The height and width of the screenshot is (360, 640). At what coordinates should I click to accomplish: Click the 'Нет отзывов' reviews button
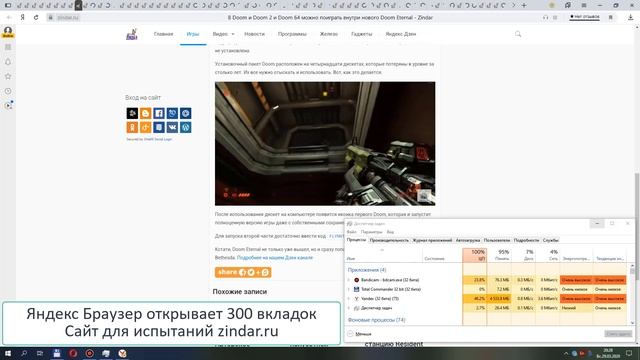(584, 17)
